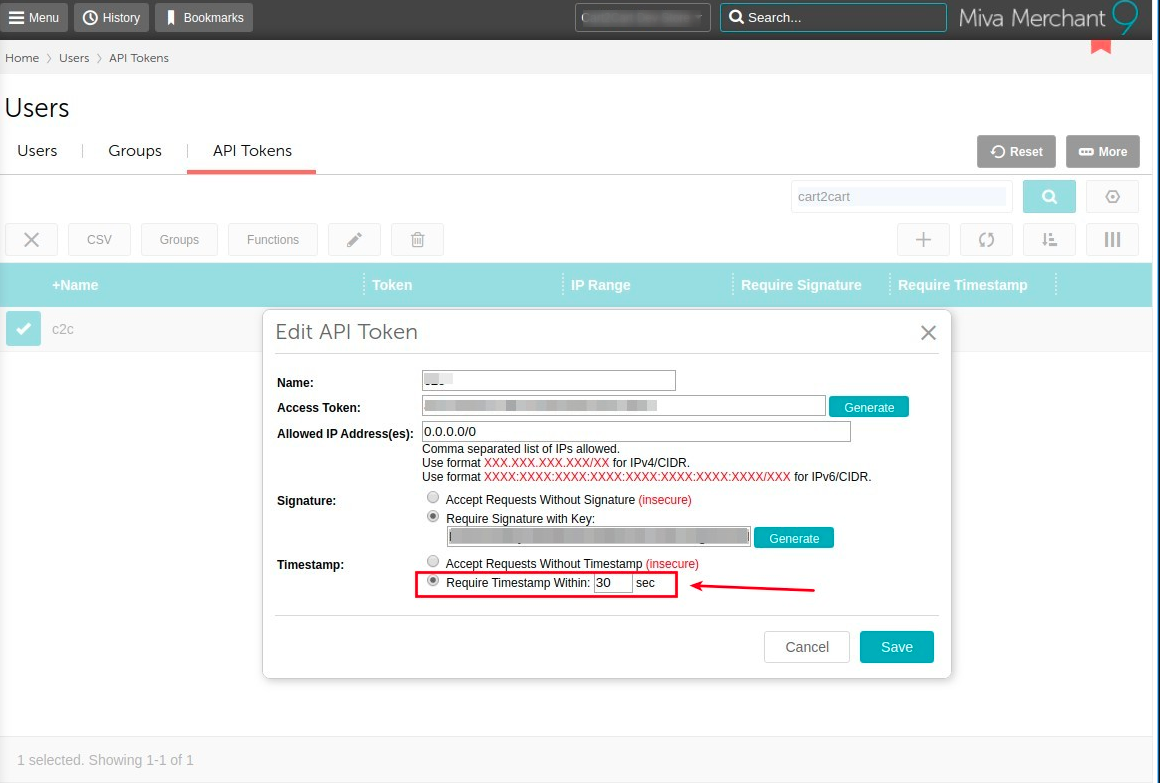Generate a new access token
The height and width of the screenshot is (783, 1160).
(868, 407)
